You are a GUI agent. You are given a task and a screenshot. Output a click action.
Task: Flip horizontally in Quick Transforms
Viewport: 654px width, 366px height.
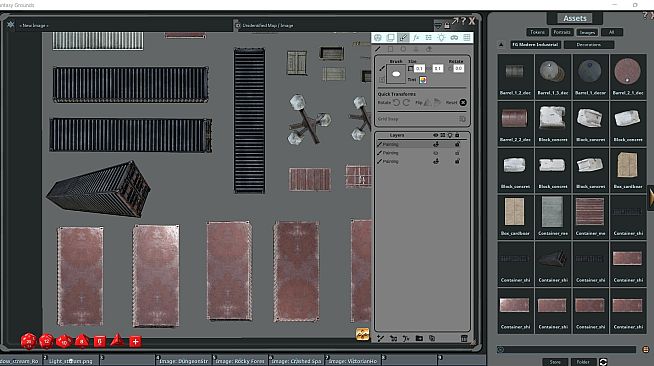[428, 103]
